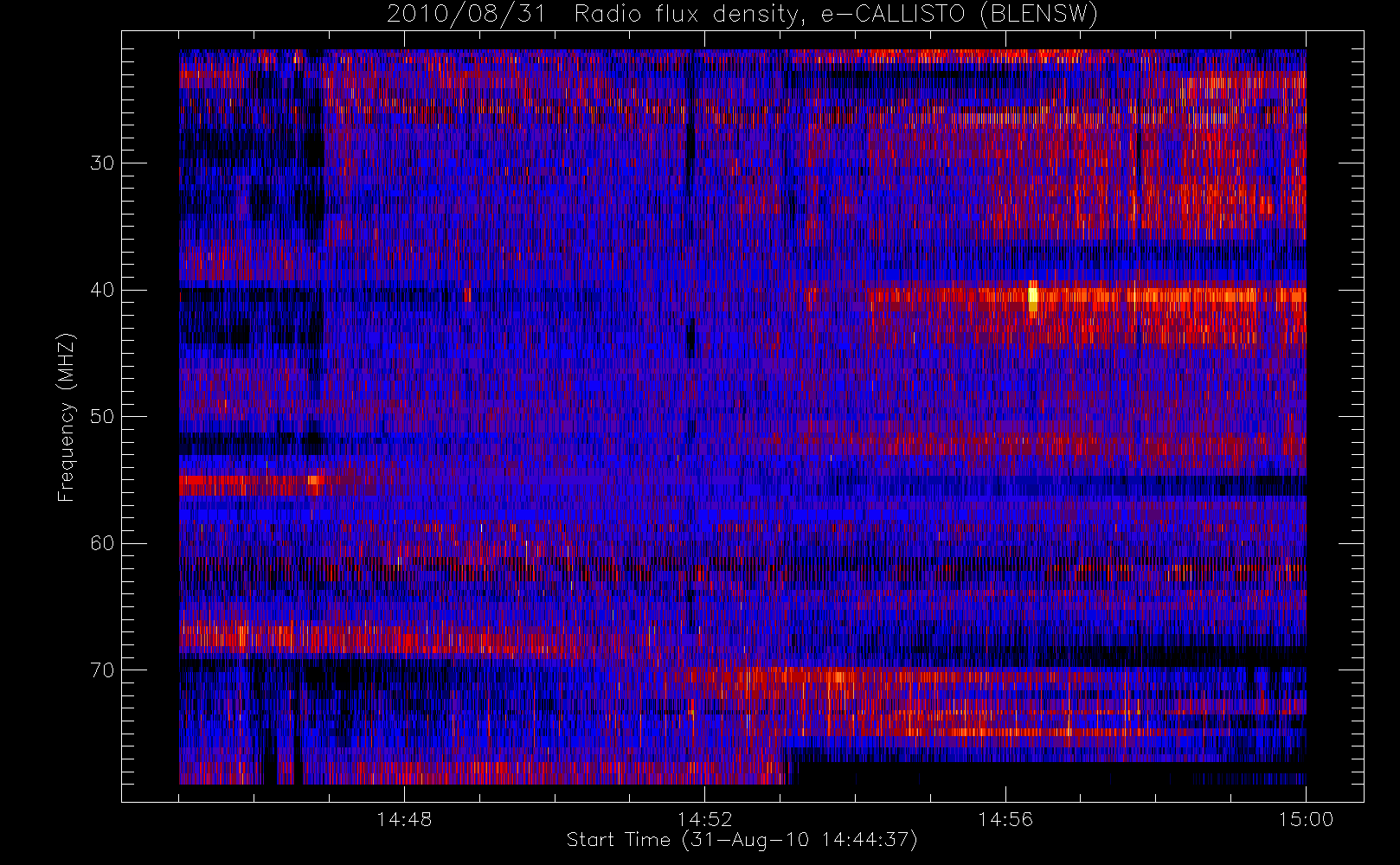
Task: Click the 14:56 time tick label
Action: pos(1005,819)
